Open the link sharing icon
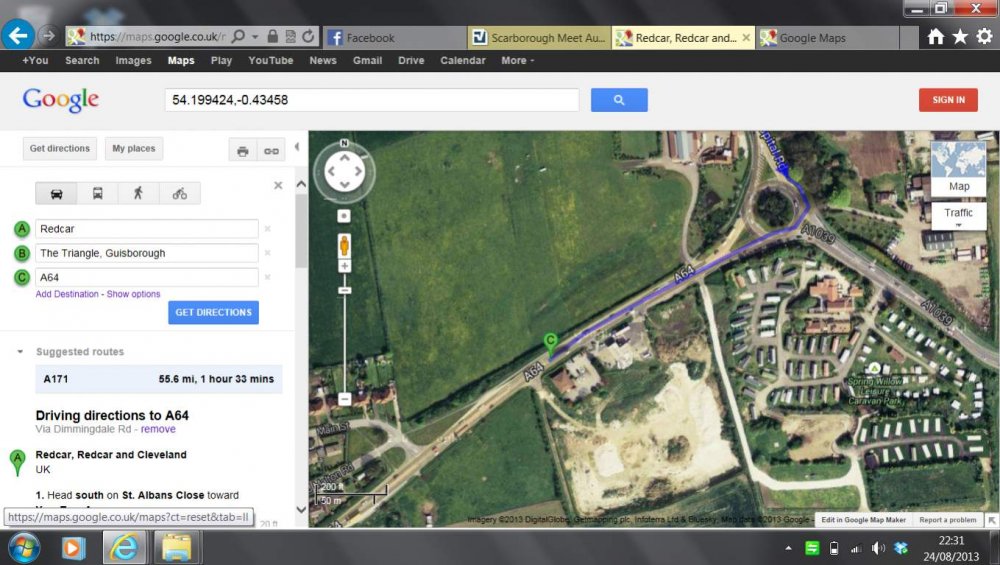This screenshot has height=565, width=1000. click(x=270, y=151)
